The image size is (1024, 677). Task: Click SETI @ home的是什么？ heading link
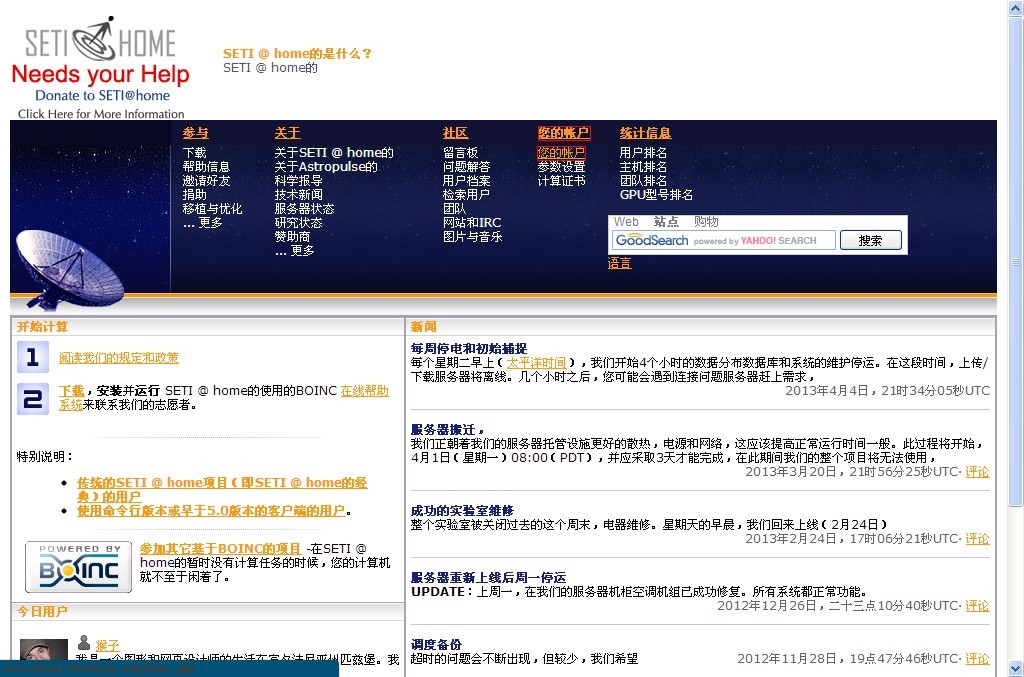pyautogui.click(x=297, y=54)
